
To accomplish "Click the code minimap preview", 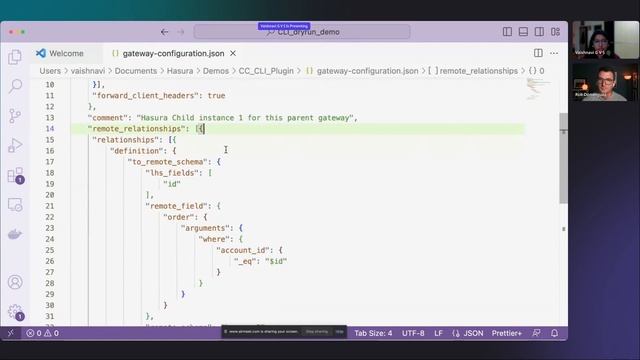I will tap(538, 89).
